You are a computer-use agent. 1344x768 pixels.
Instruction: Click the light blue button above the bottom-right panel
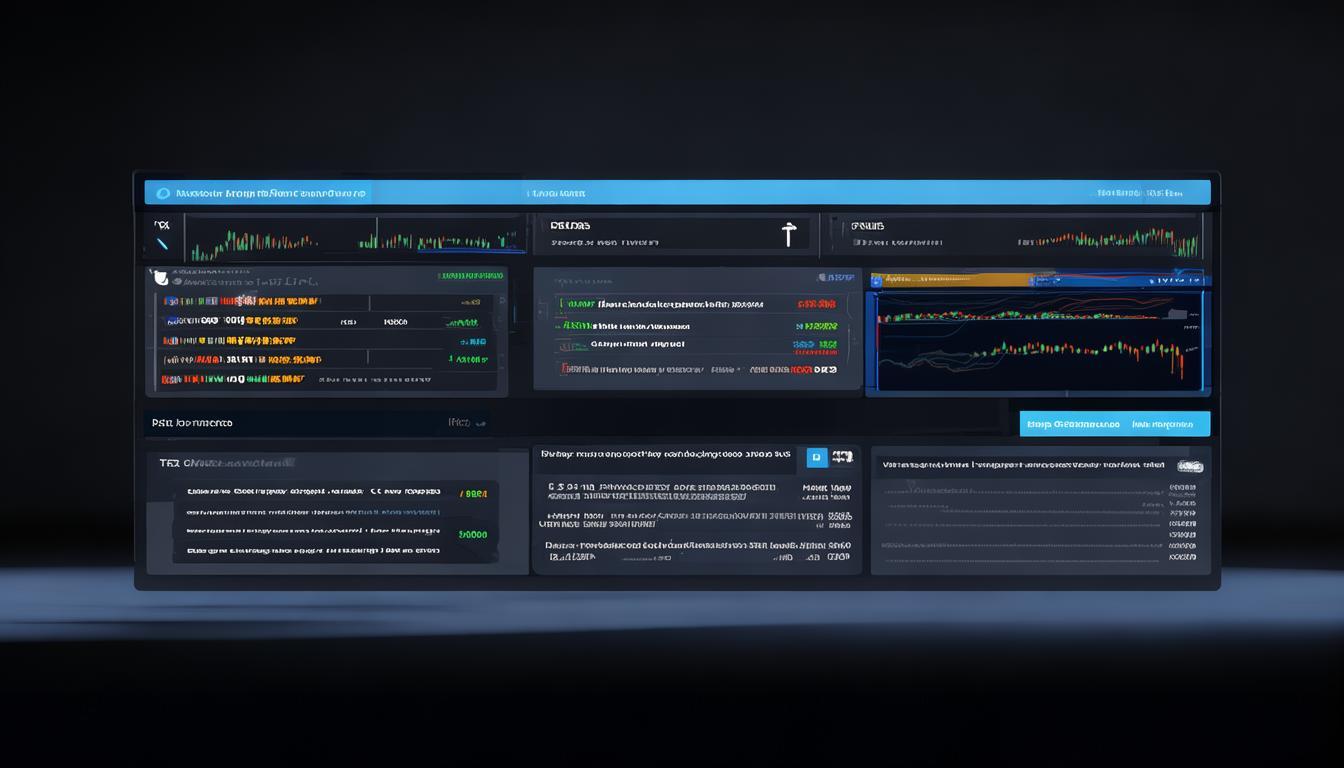1114,424
